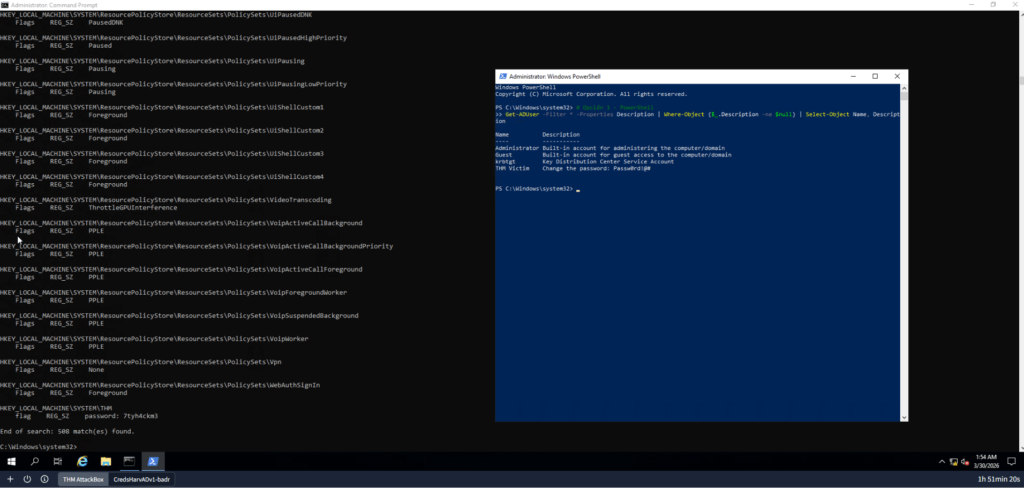Click Select-Object in the PowerShell command
The width and height of the screenshot is (1024, 488).
[827, 114]
